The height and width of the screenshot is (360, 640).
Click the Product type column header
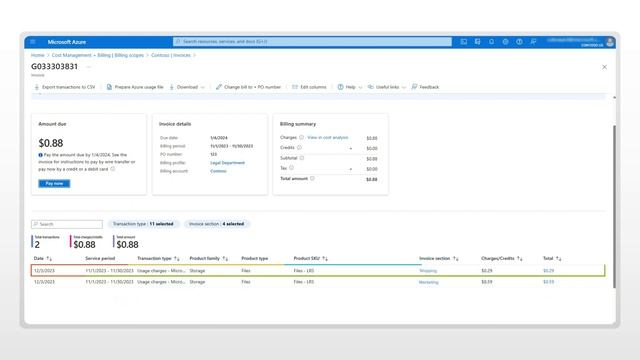pyautogui.click(x=255, y=258)
